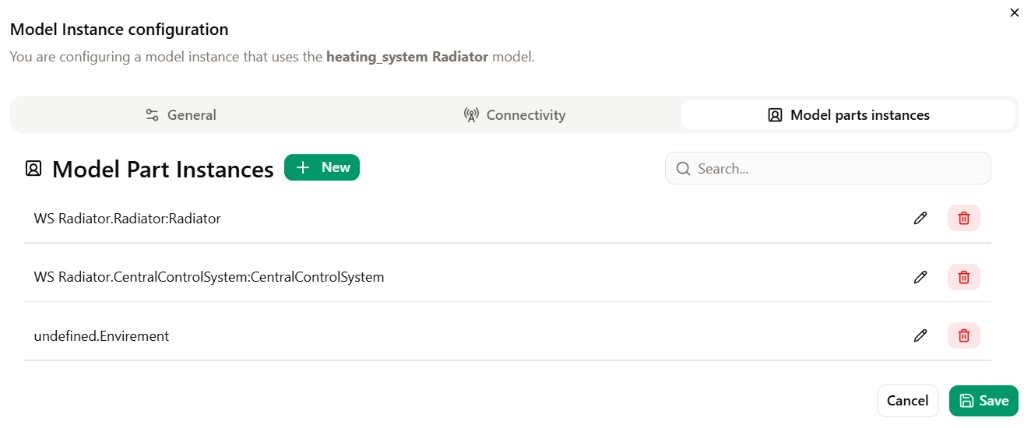Click the Model Instance configuration title
This screenshot has width=1024, height=428.
point(119,29)
